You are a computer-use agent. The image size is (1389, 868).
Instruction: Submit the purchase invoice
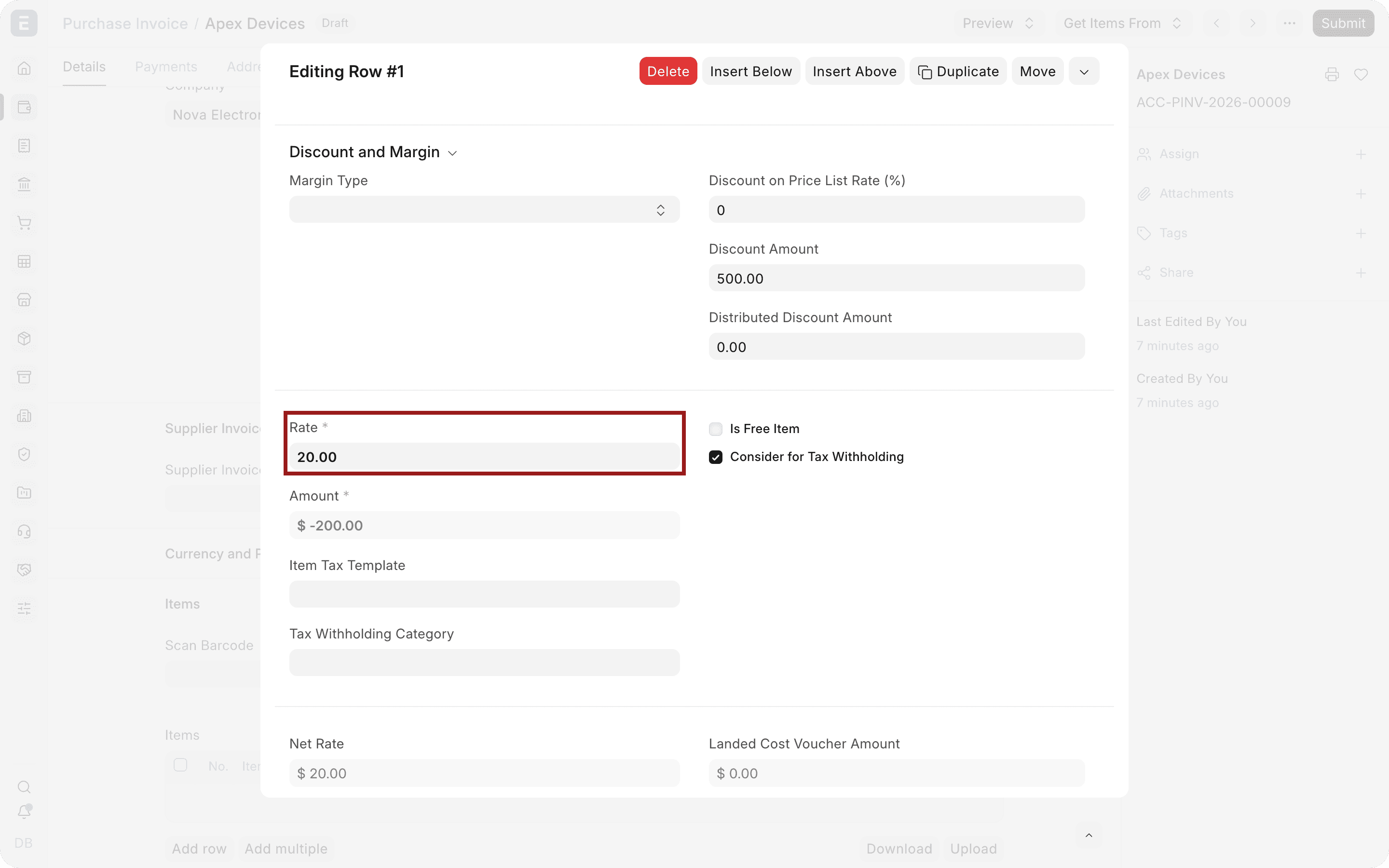coord(1343,24)
